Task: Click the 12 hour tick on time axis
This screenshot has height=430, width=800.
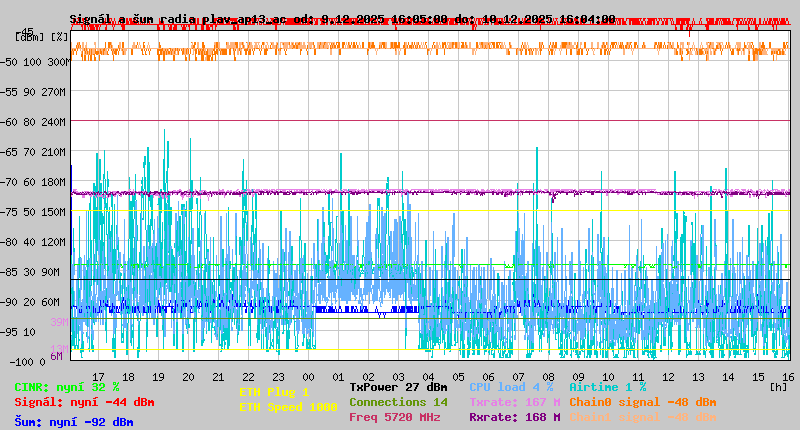Action: coord(668,376)
